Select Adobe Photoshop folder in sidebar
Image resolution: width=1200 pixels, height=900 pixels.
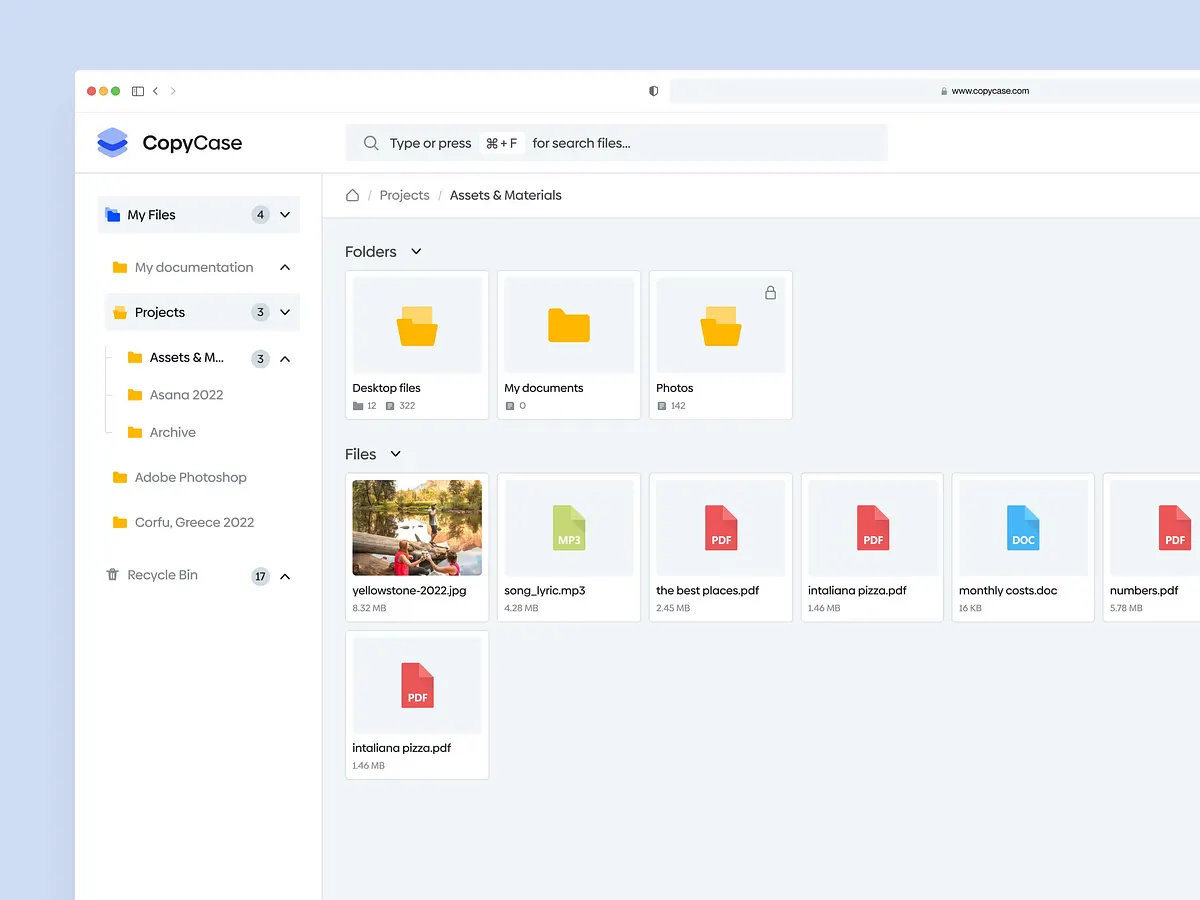(190, 478)
